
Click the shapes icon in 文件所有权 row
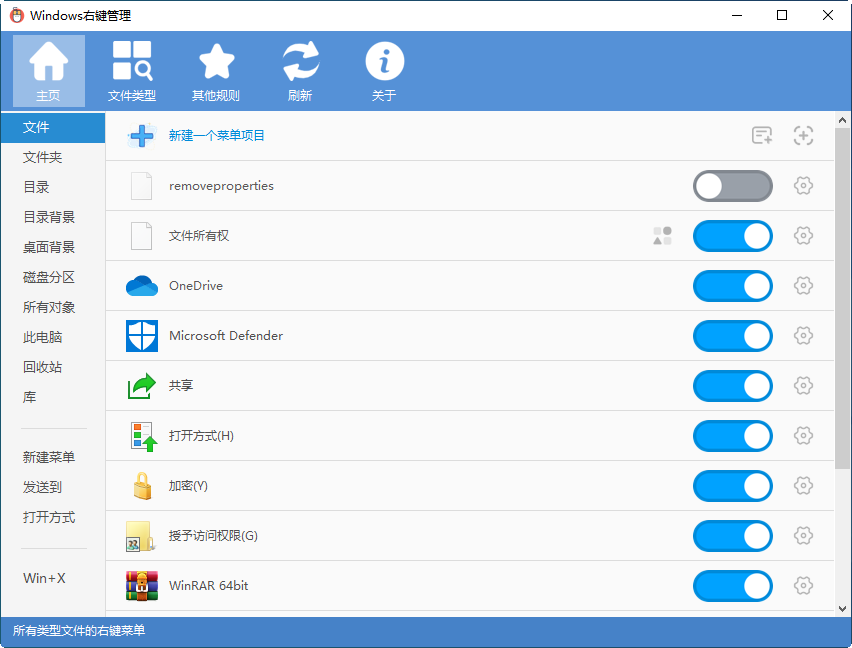pos(662,236)
